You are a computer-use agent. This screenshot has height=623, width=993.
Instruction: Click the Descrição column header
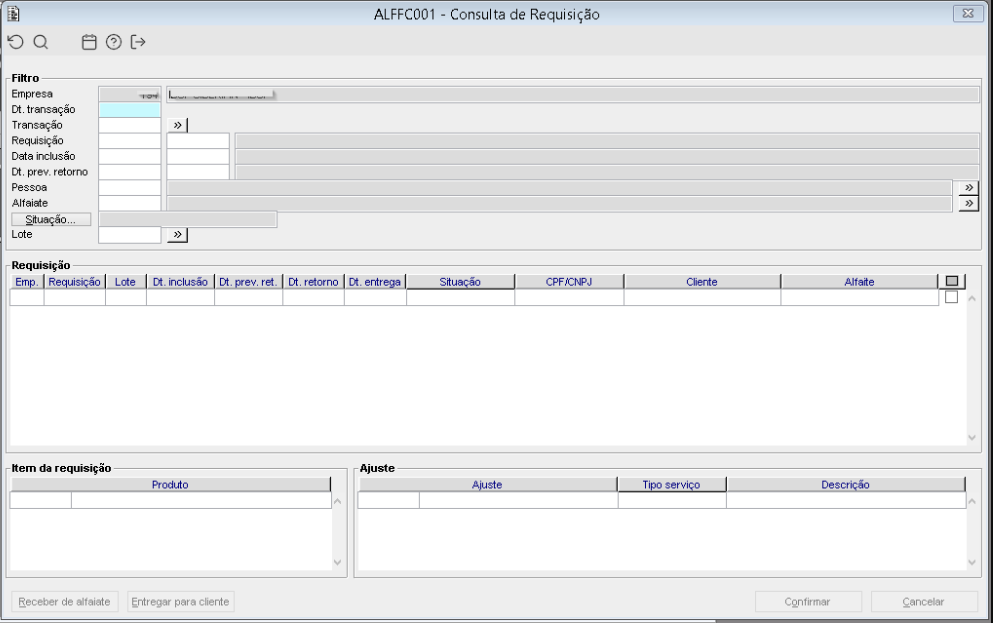(845, 485)
